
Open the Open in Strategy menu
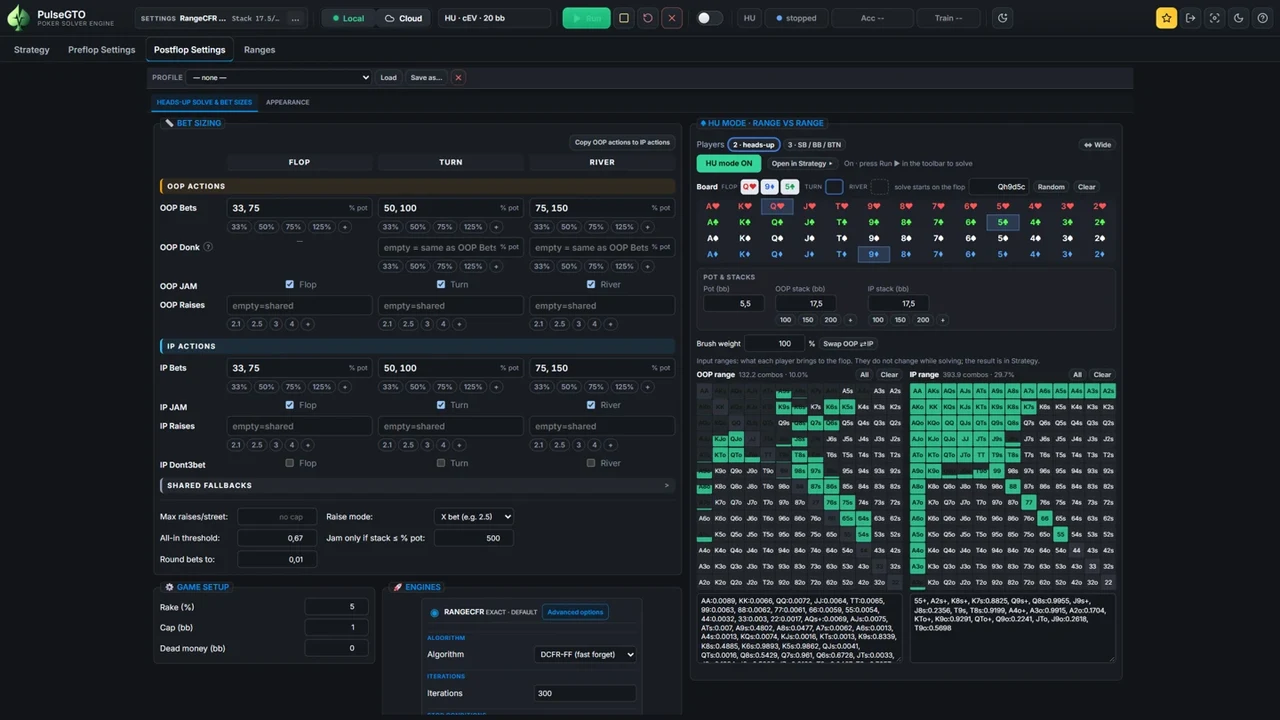(x=802, y=163)
